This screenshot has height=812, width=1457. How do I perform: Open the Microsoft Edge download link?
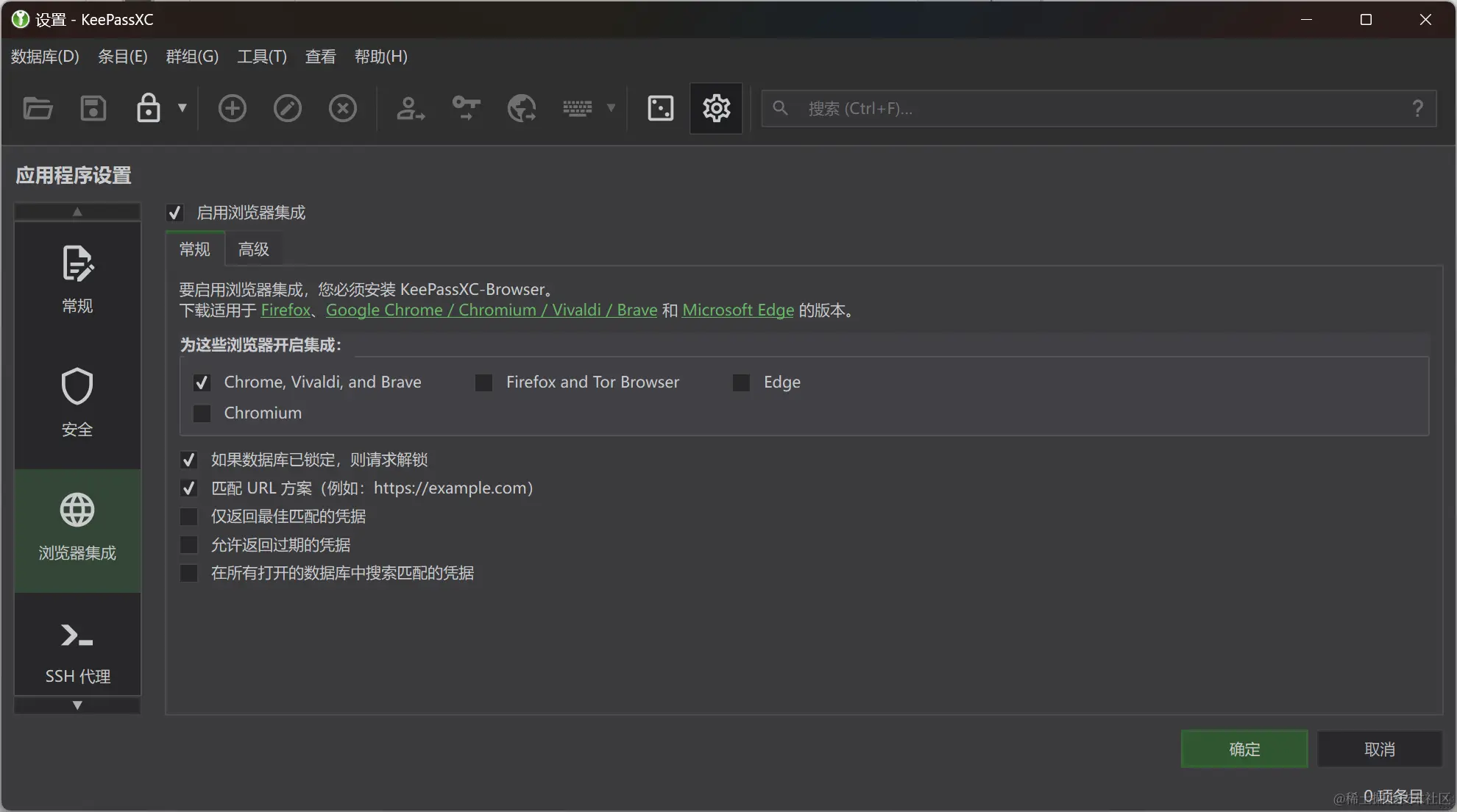737,310
